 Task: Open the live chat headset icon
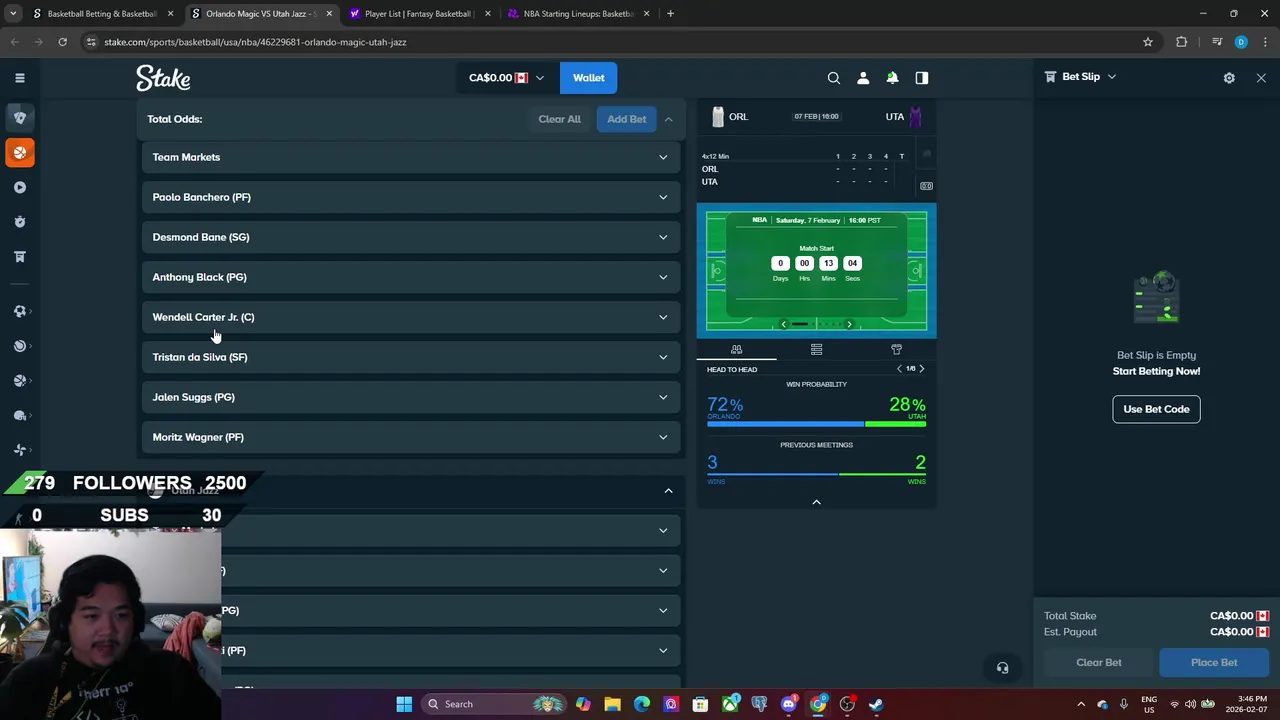(1002, 668)
